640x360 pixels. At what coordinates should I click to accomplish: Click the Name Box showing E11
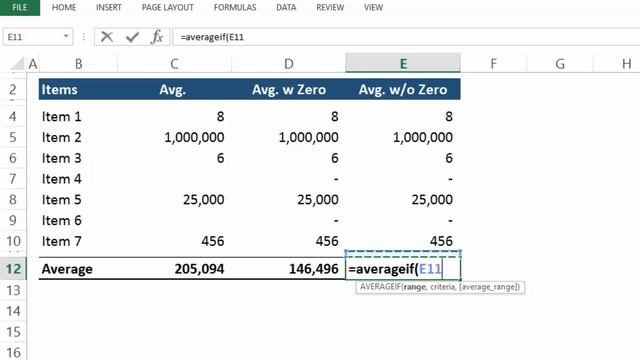(x=38, y=37)
